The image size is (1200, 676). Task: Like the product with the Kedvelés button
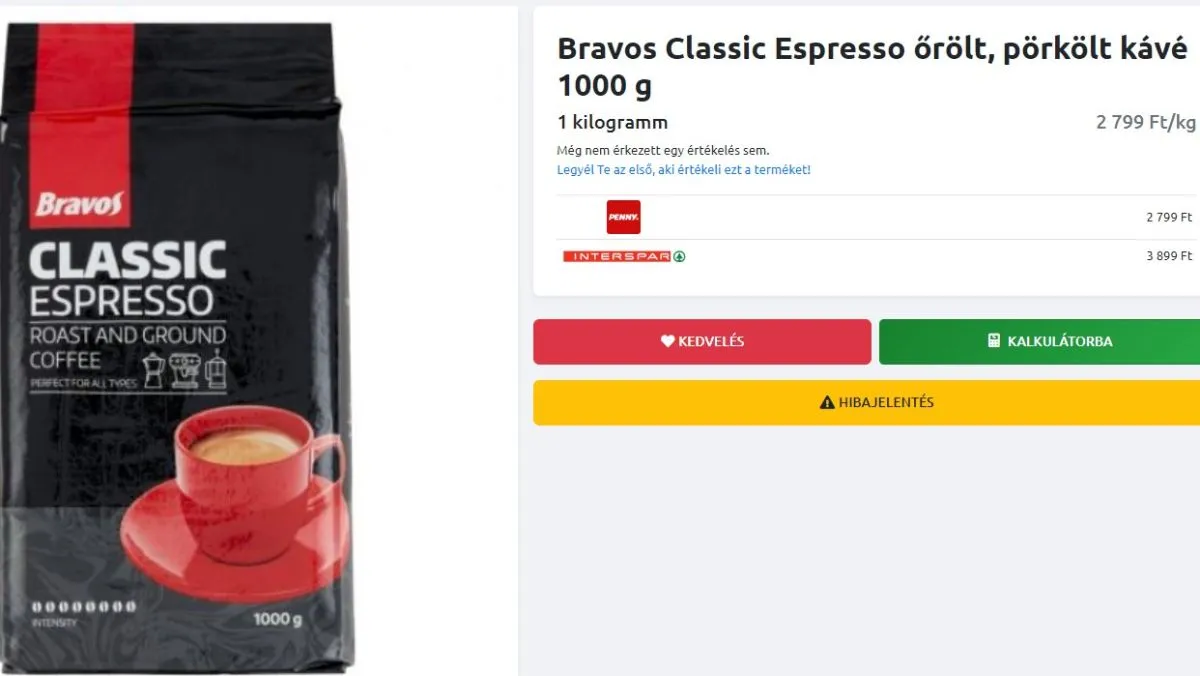pos(702,341)
